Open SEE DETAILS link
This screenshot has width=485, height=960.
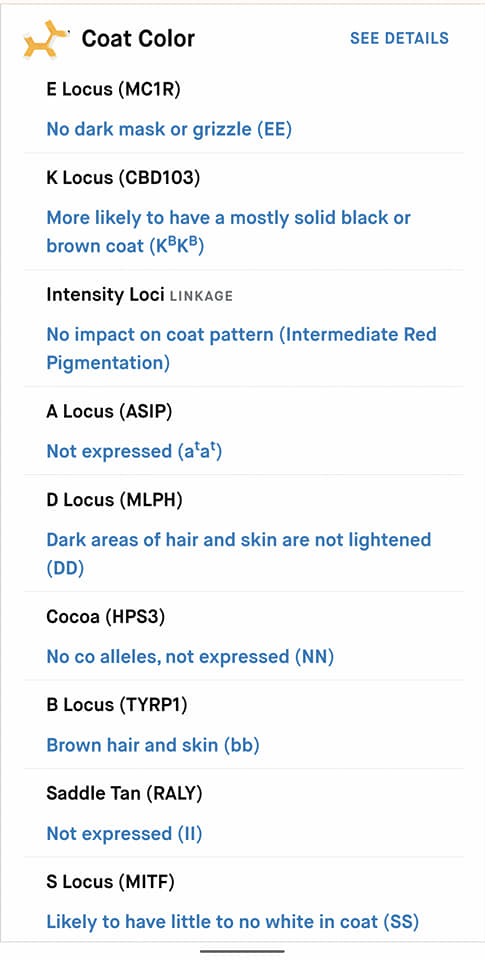click(x=399, y=38)
